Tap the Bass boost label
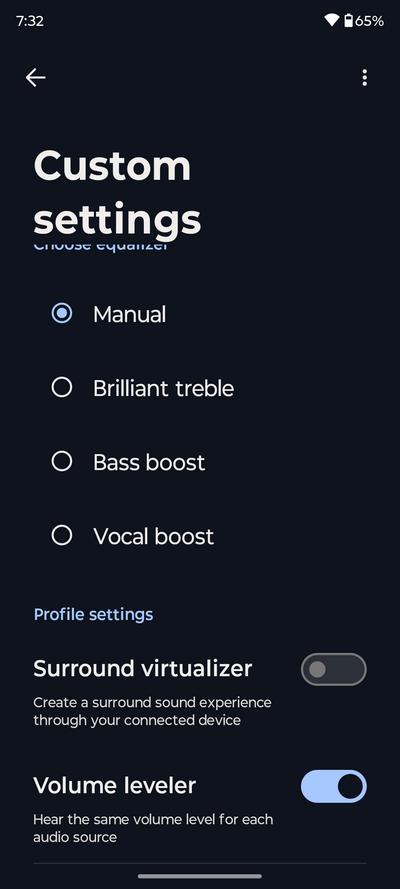The height and width of the screenshot is (889, 400). pos(149,463)
